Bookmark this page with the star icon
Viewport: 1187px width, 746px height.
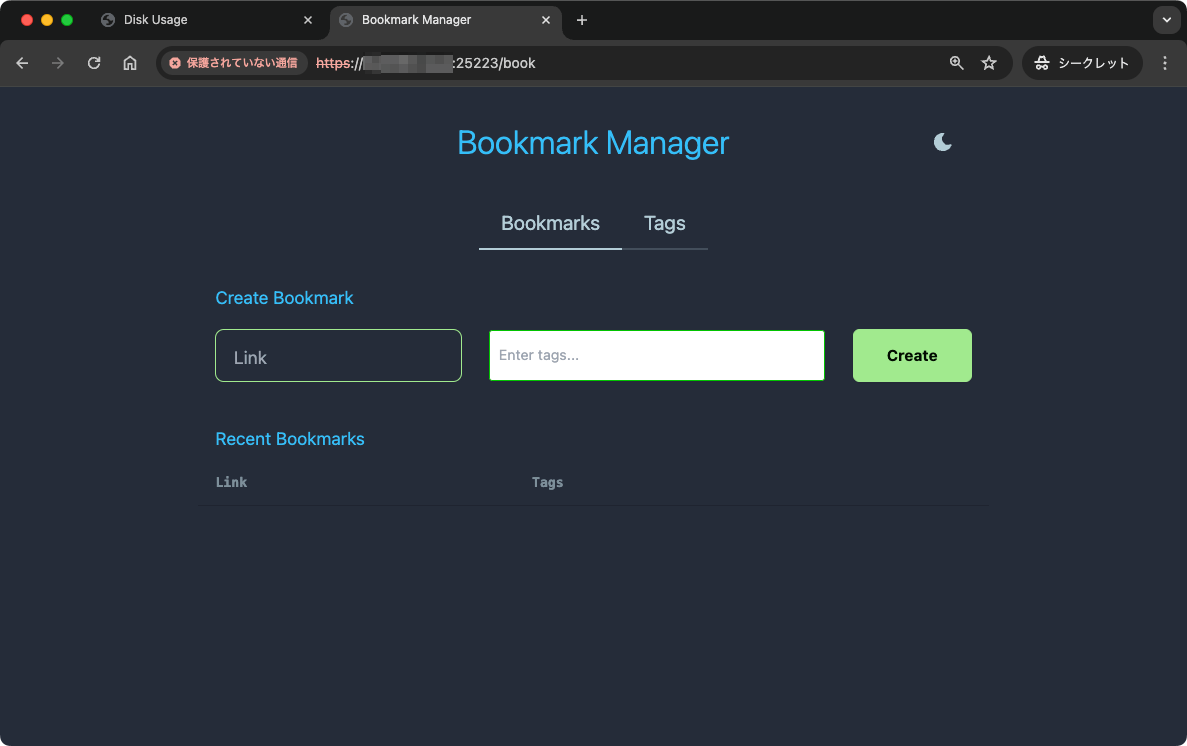pyautogui.click(x=989, y=63)
